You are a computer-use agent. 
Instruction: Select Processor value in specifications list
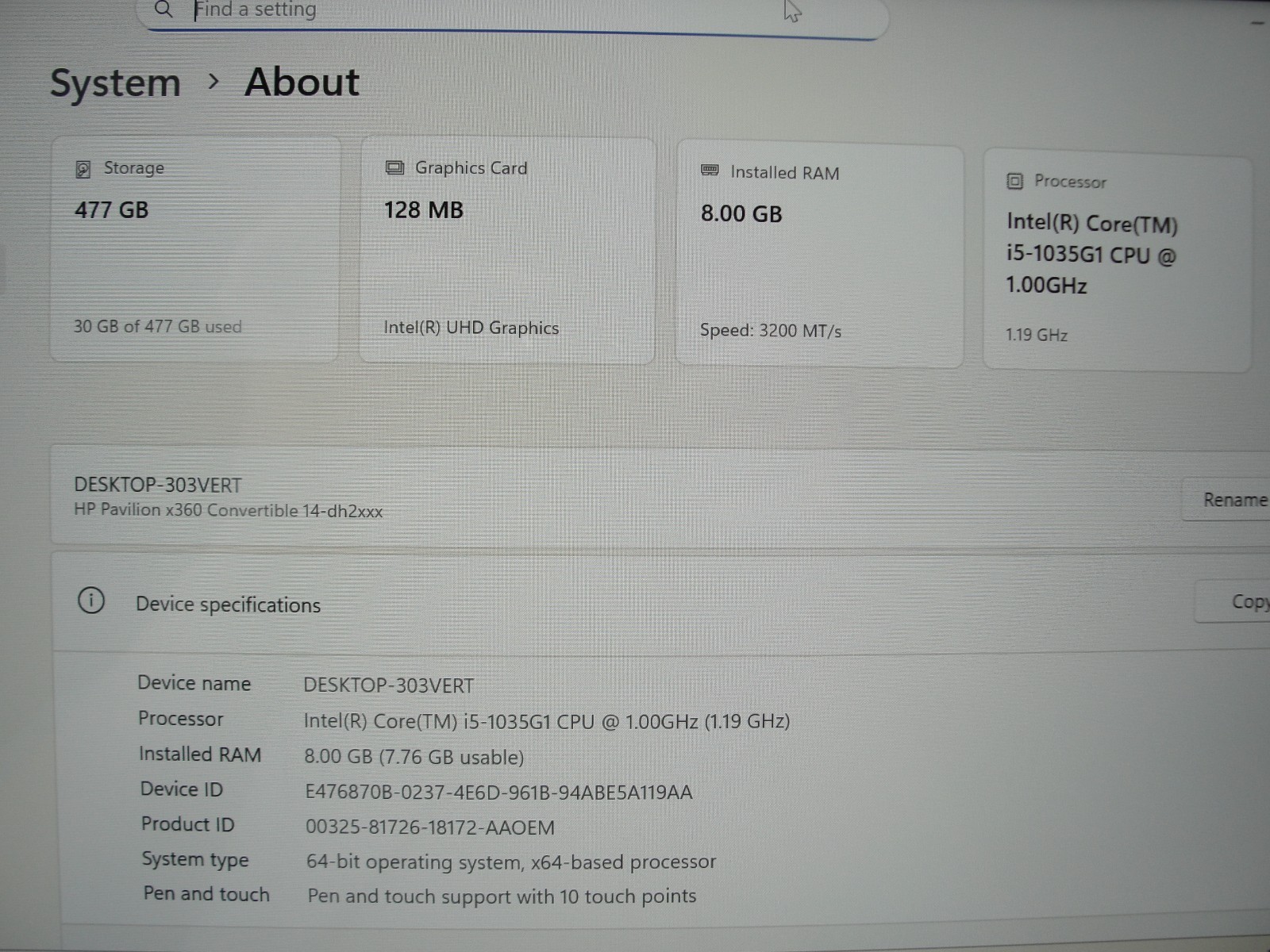[547, 721]
